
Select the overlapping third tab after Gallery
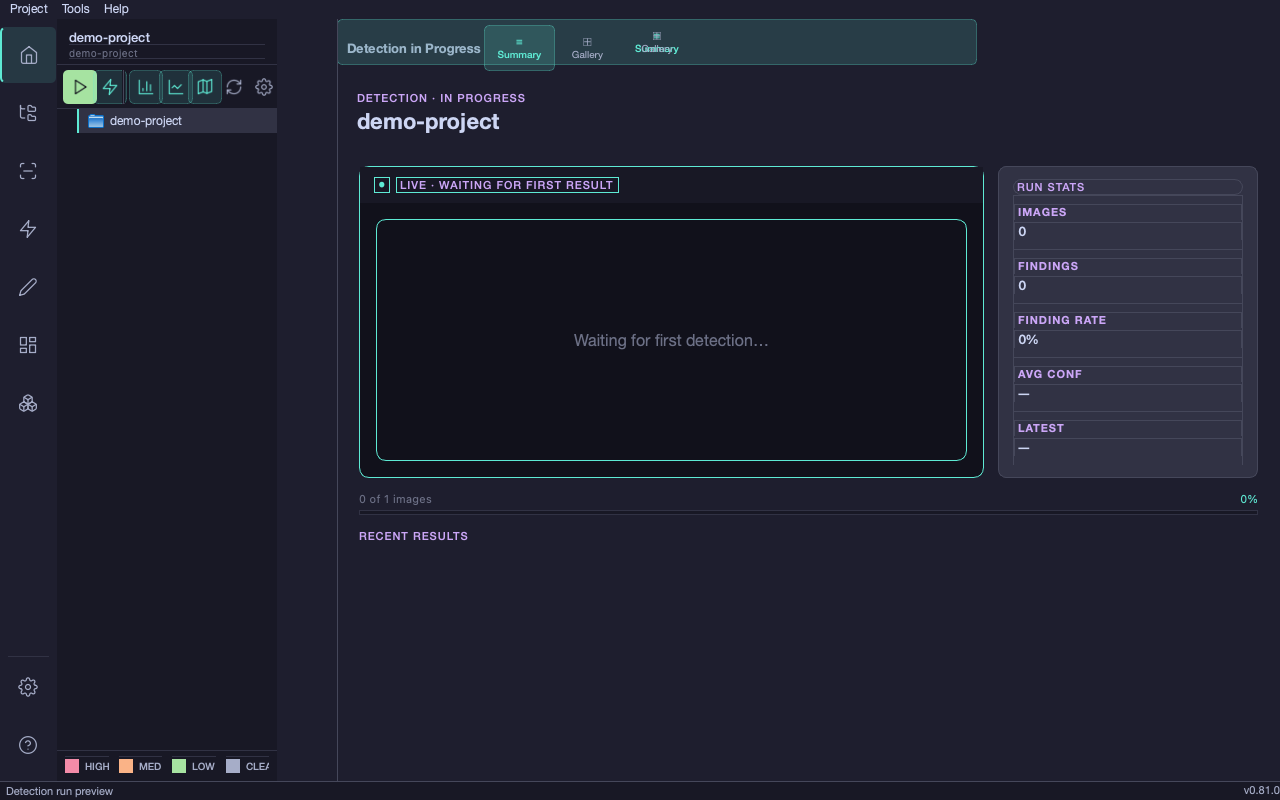point(657,43)
